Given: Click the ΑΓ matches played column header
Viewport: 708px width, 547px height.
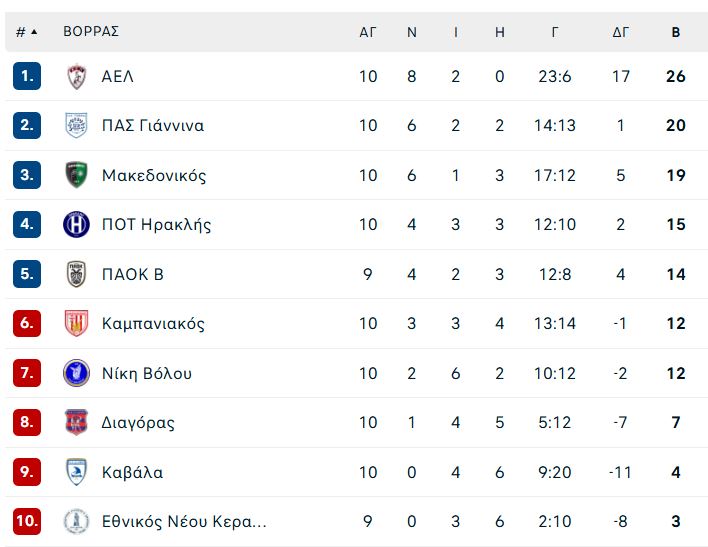Looking at the screenshot, I should point(368,32).
